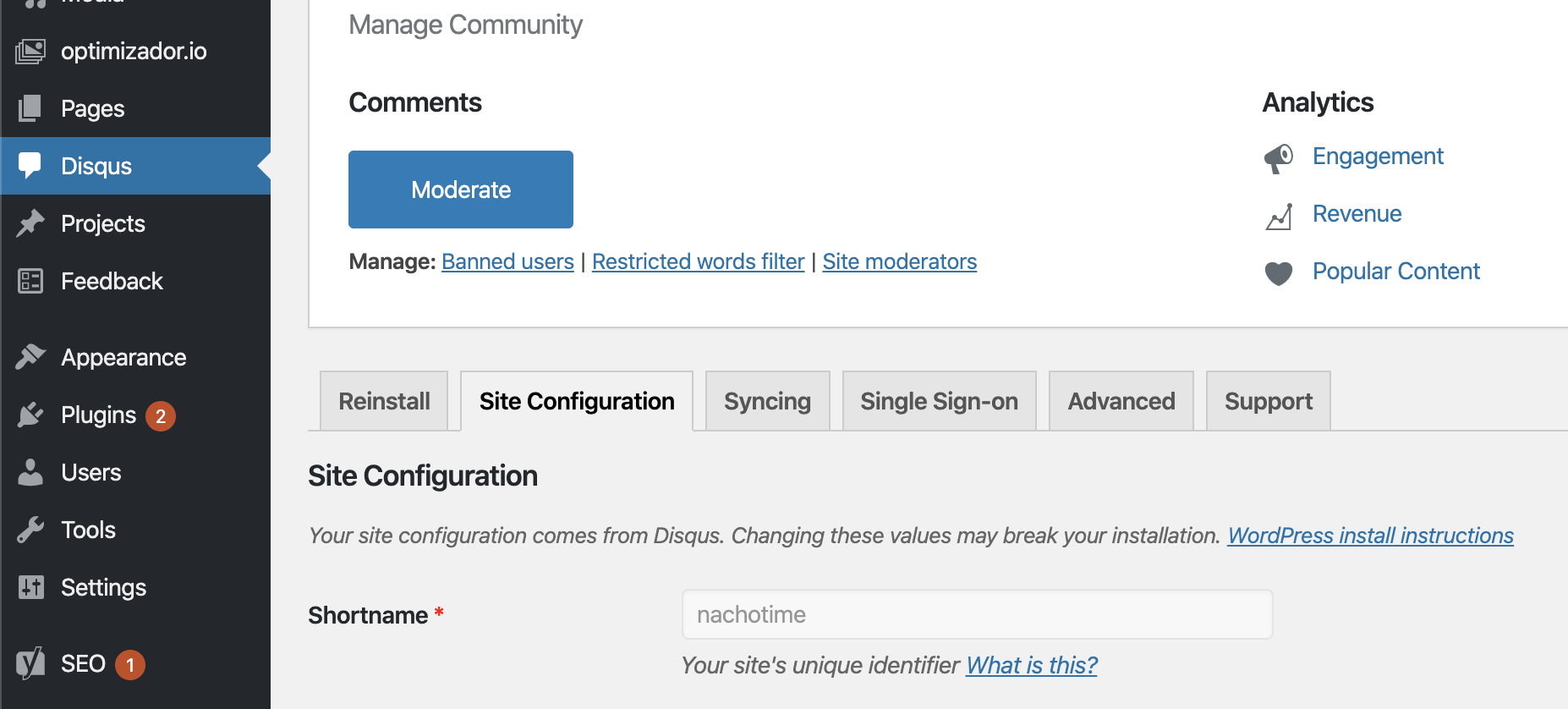This screenshot has width=1568, height=709.
Task: Select Disqus in the admin sidebar
Action: click(135, 166)
